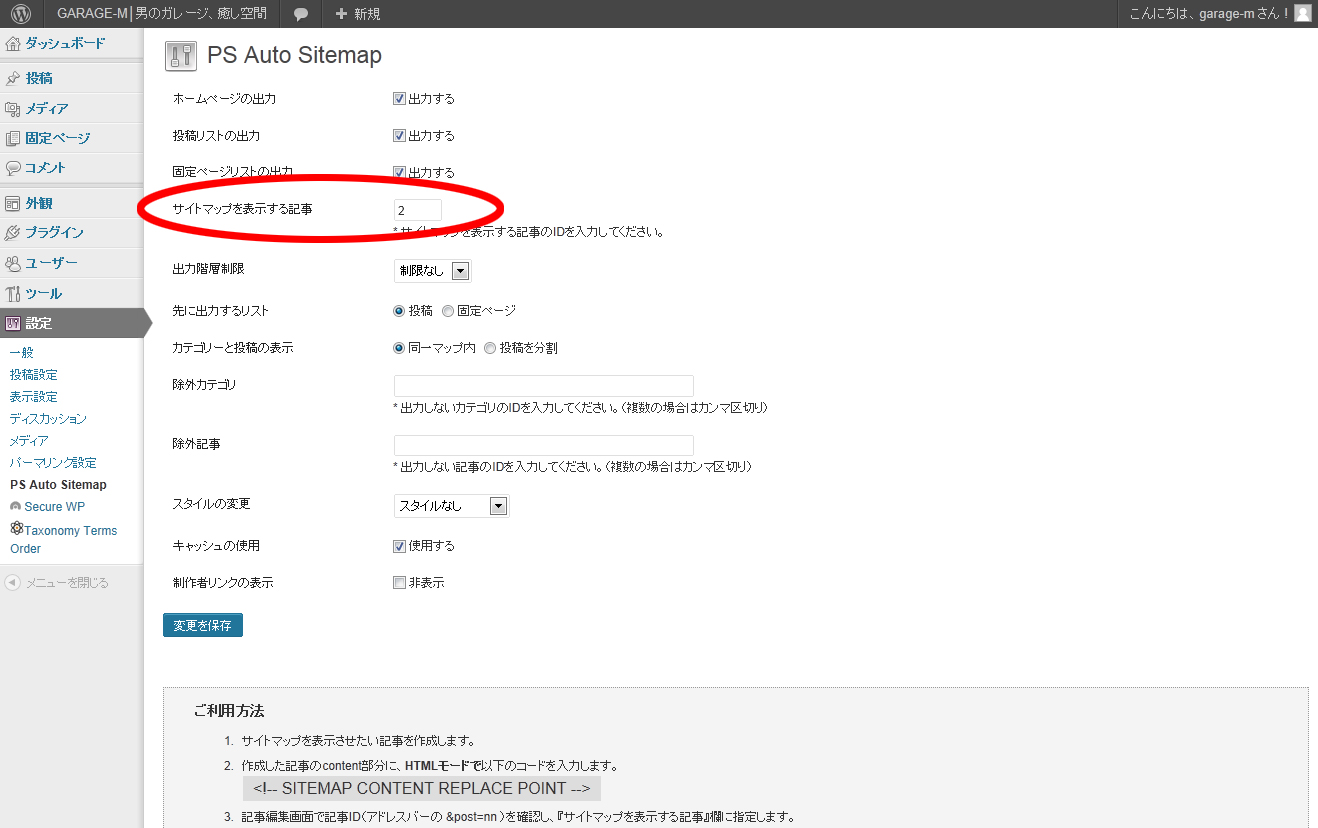Click SITEMAP CONTENT REPLACE POINT code text
The width and height of the screenshot is (1318, 828).
click(421, 789)
